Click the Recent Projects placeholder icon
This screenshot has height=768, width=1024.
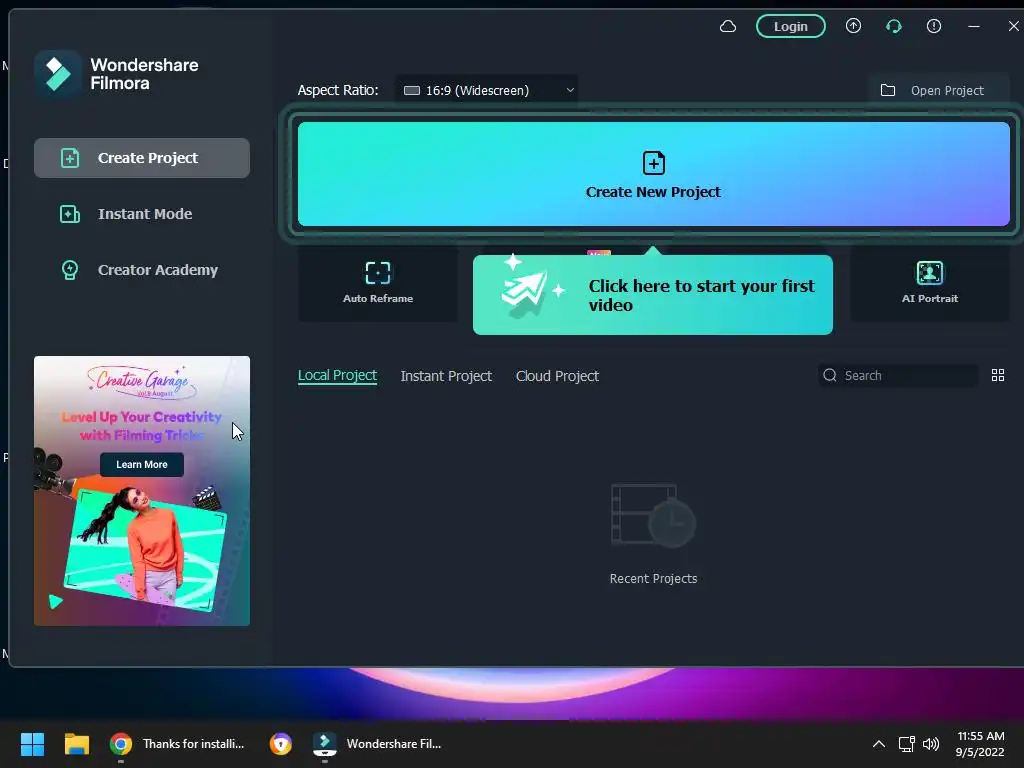click(x=653, y=515)
